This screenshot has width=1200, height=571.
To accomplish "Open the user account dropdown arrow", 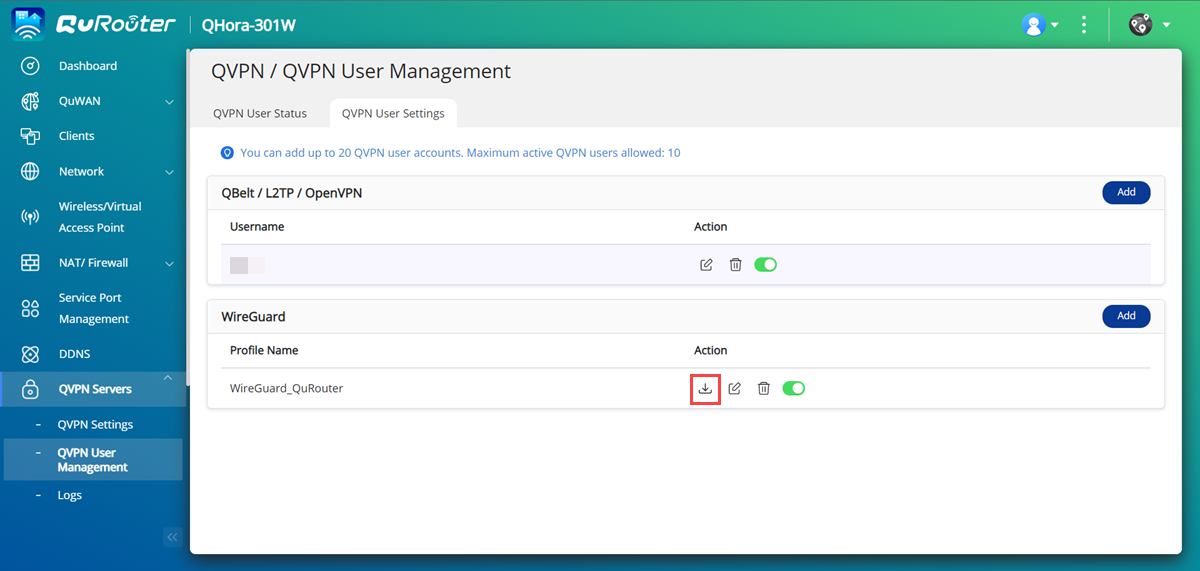I will [x=1055, y=26].
